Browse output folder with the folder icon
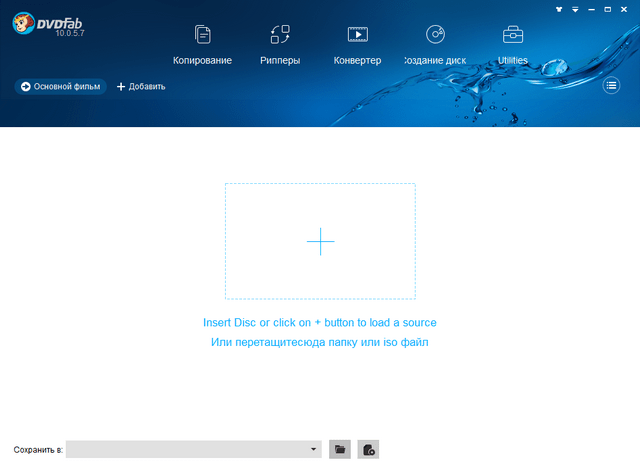Viewport: 640px width, 467px height. (340, 449)
